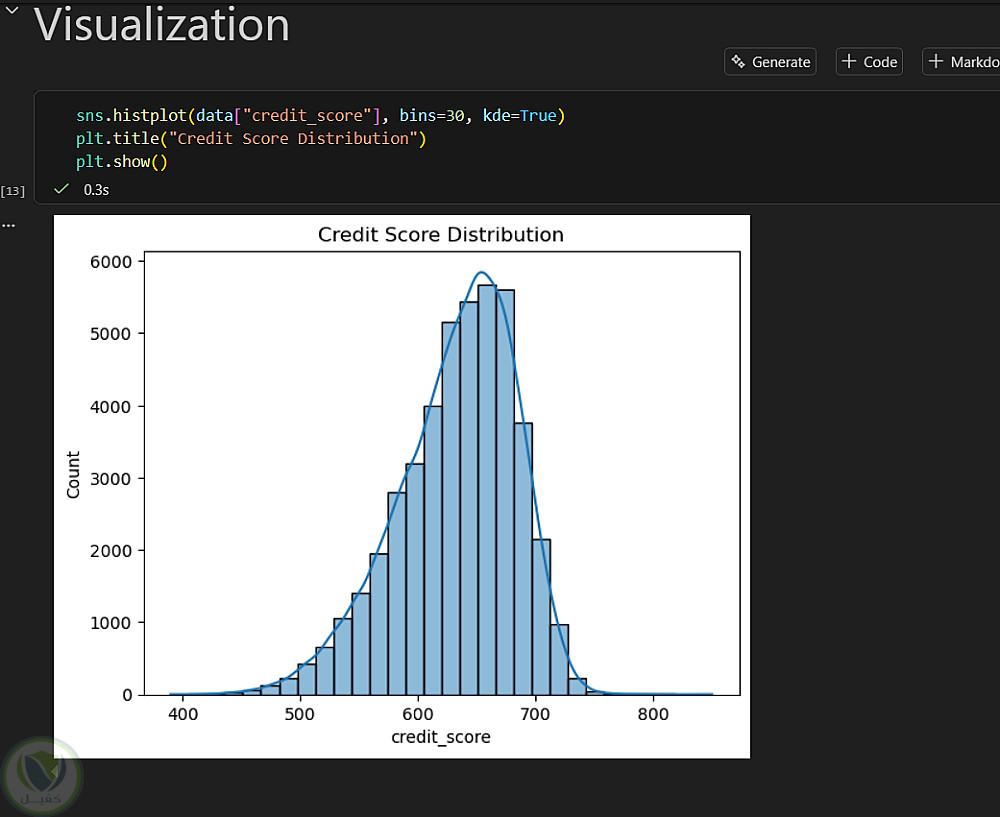Click the Generate sparkle icon
This screenshot has height=817, width=1000.
[x=738, y=62]
